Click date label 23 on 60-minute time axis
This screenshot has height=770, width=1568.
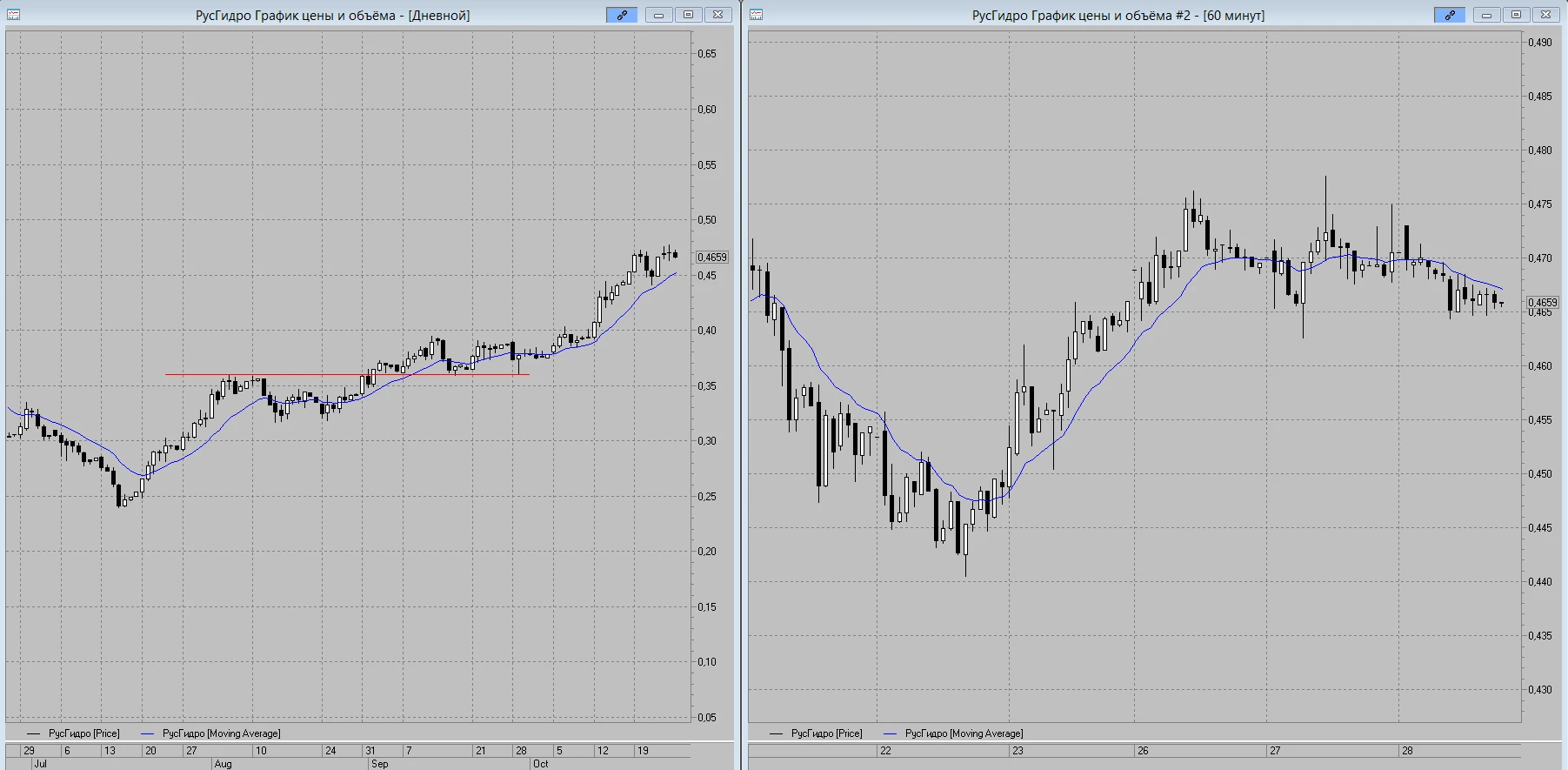click(1018, 750)
